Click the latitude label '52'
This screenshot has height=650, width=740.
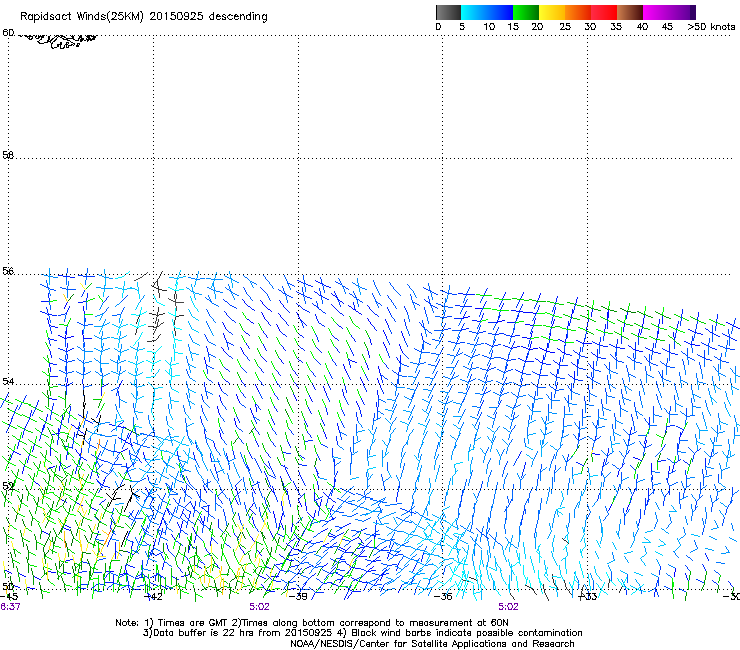[8, 486]
